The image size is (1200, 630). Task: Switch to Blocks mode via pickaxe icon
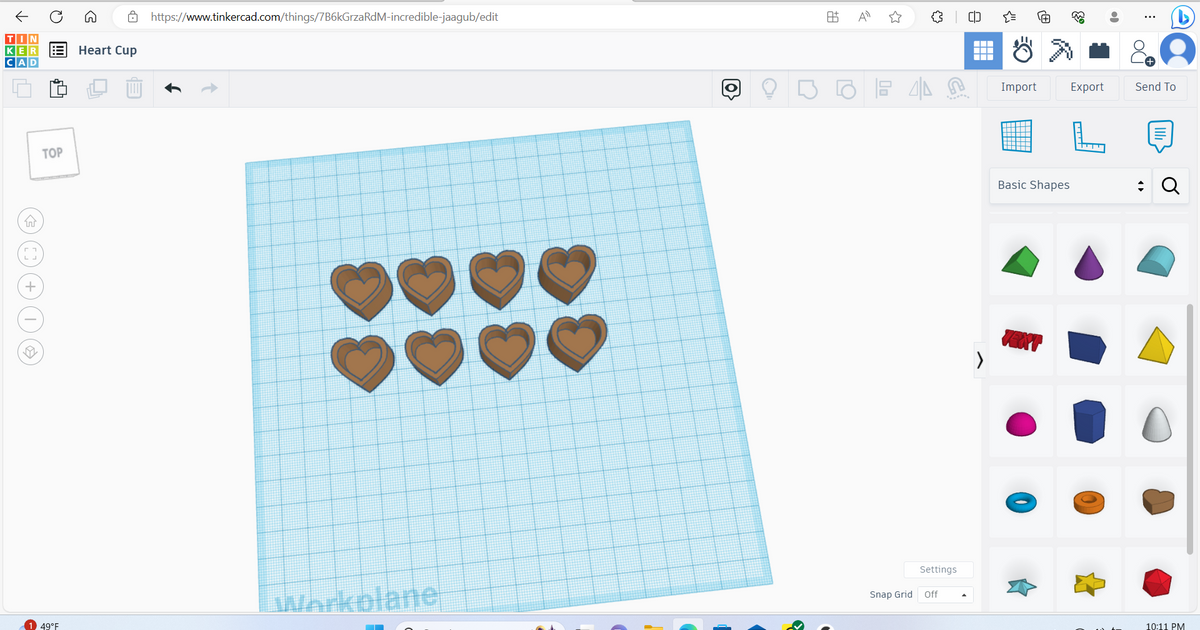1060,50
